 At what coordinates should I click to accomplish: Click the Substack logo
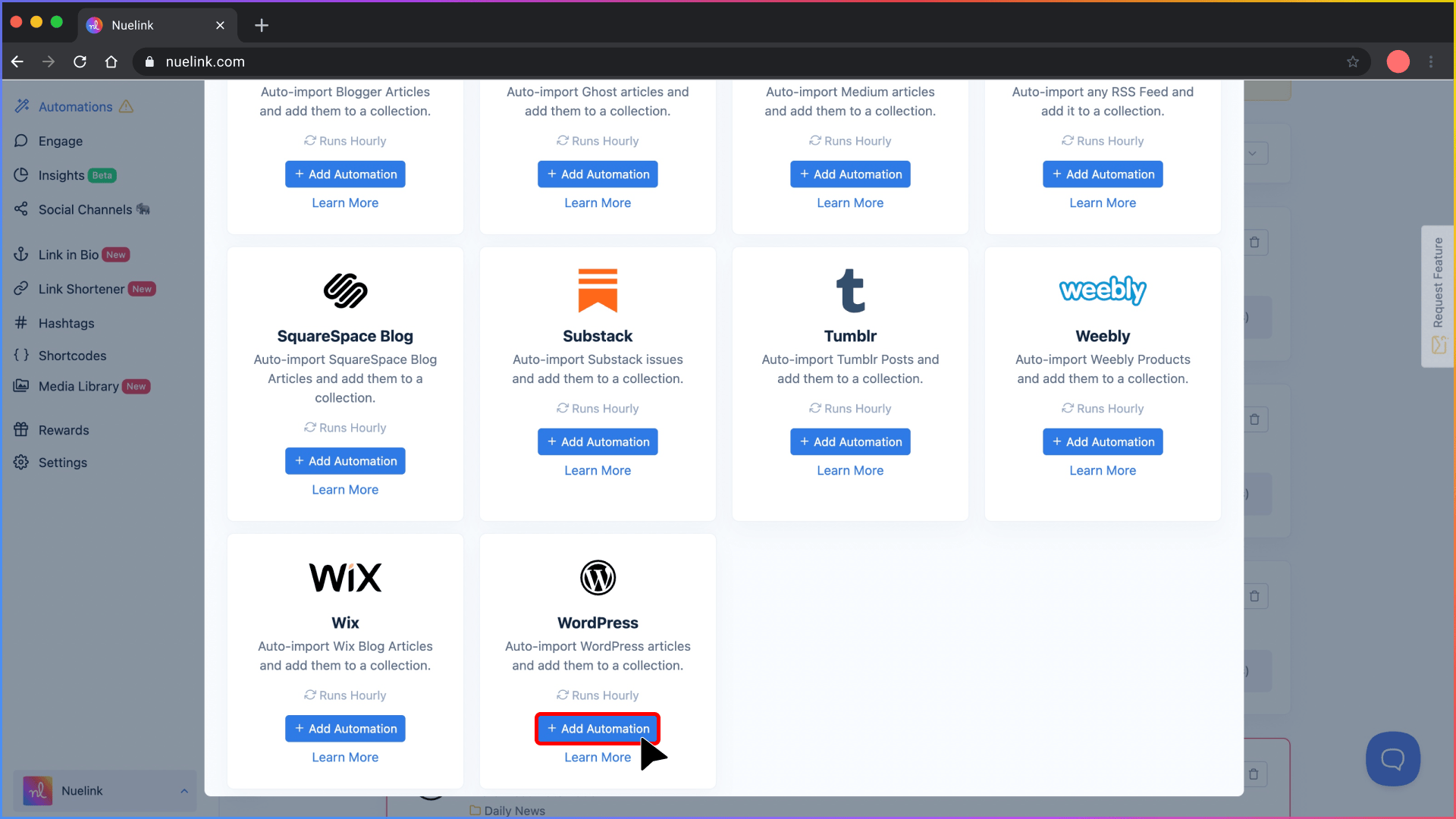tap(598, 290)
